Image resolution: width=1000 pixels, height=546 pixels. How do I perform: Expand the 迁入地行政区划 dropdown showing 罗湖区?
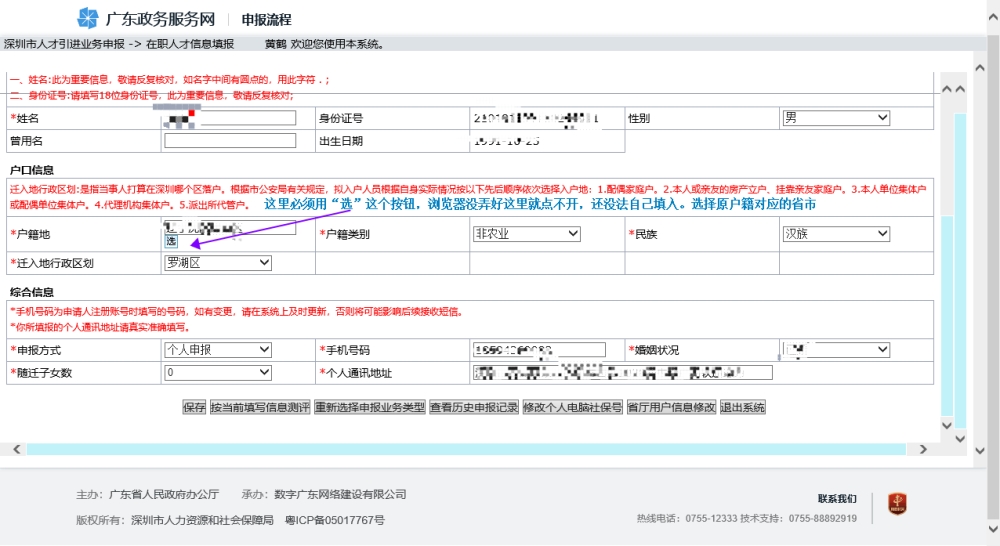(x=218, y=263)
